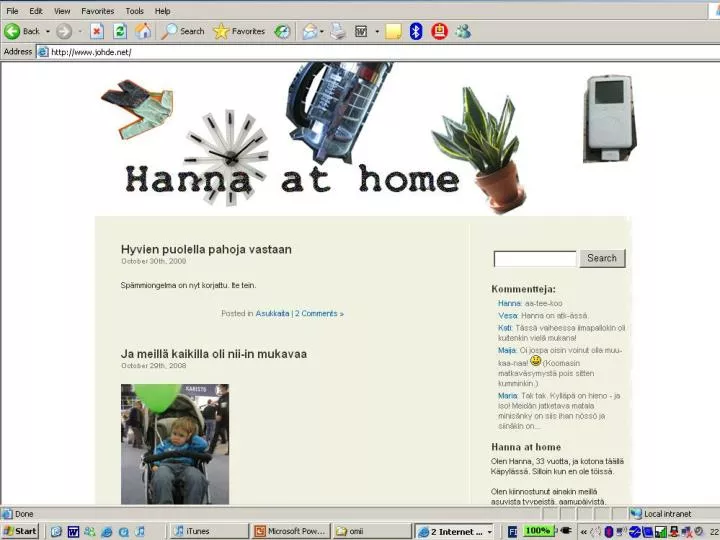Click the power plug tray icon
Image resolution: width=720 pixels, height=540 pixels.
pyautogui.click(x=565, y=530)
